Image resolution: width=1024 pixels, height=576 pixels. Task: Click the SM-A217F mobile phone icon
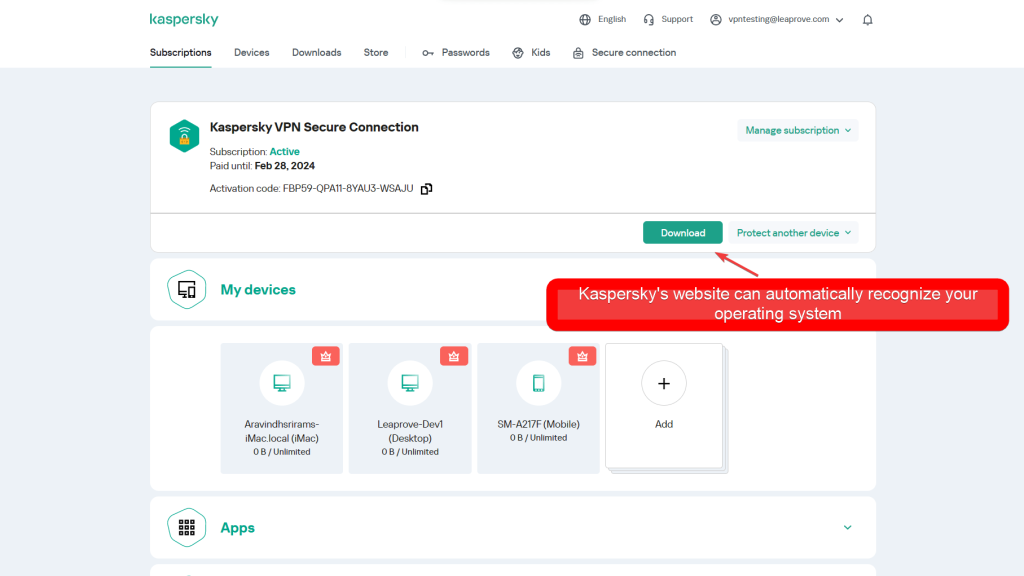point(538,383)
